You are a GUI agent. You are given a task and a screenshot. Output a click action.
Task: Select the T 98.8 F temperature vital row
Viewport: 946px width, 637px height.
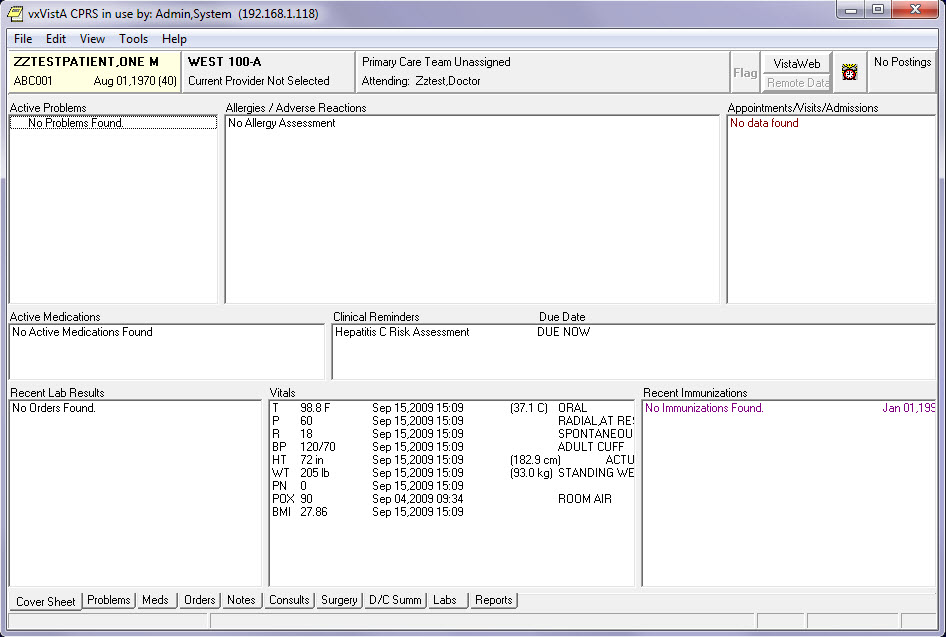tap(452, 408)
